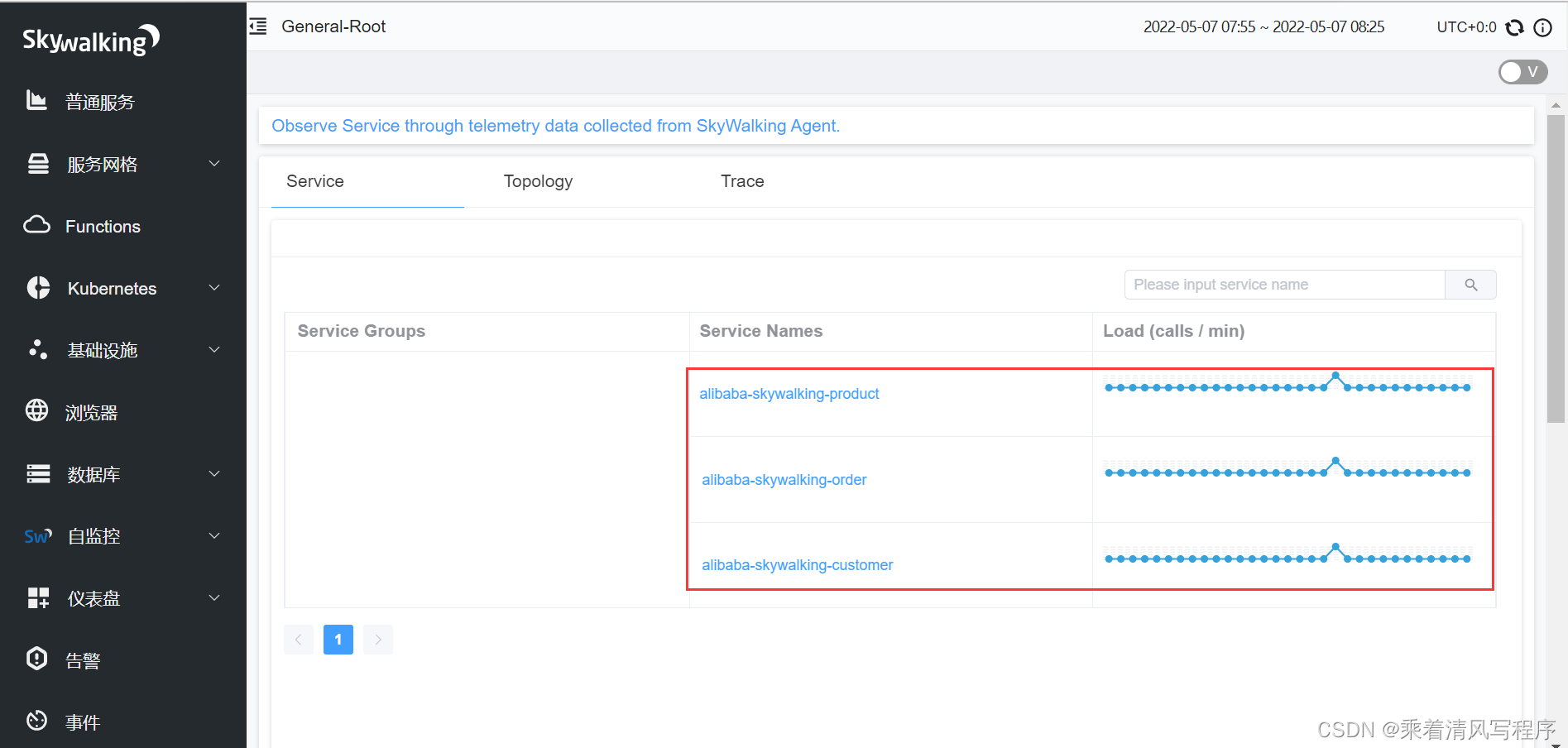Viewport: 1568px width, 748px height.
Task: Click the SkyWalking logo
Action: (91, 39)
